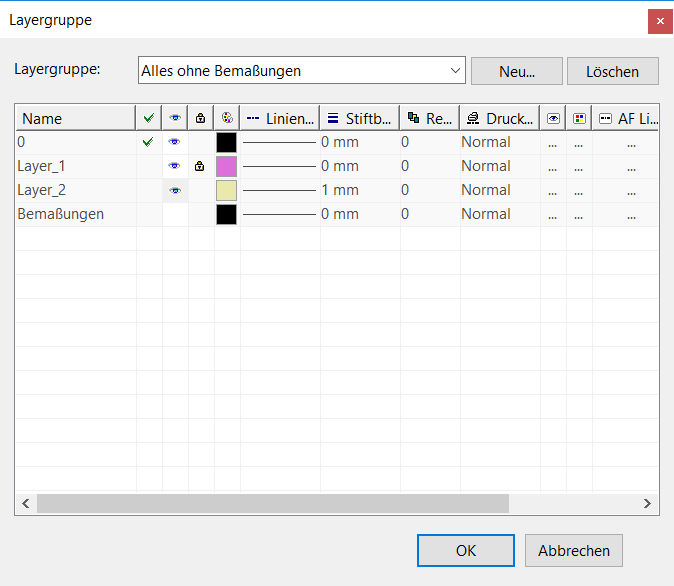This screenshot has width=674, height=586.
Task: Open line type dropdown for layer 0
Action: (x=279, y=142)
